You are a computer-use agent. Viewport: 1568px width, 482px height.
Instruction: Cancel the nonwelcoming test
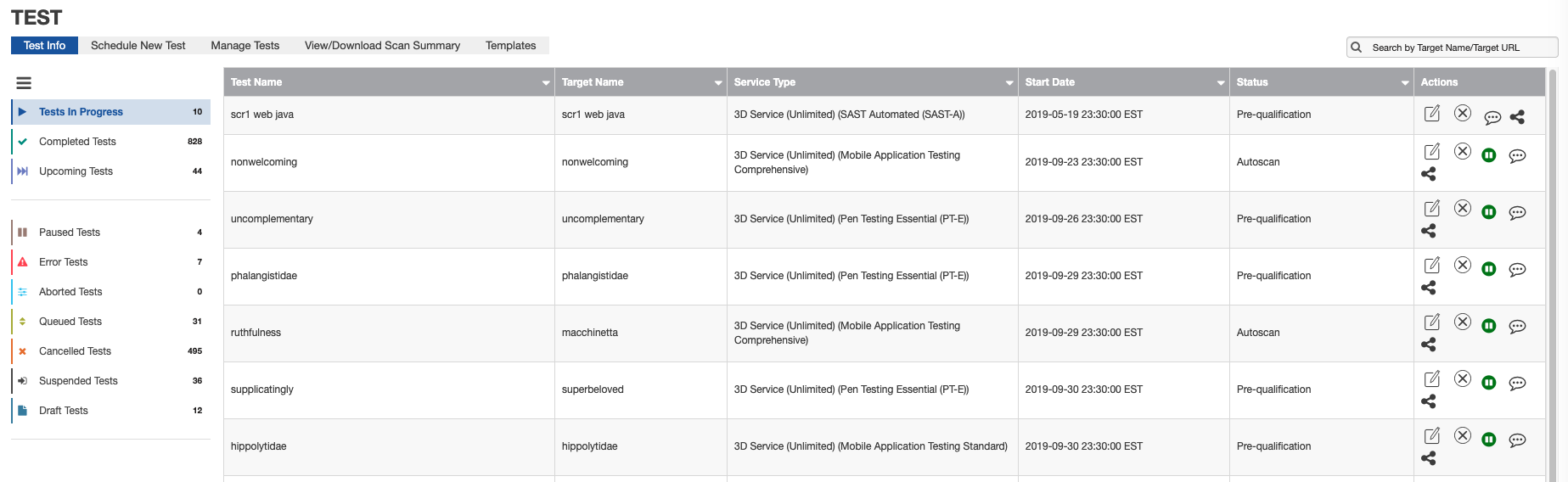[x=1463, y=151]
